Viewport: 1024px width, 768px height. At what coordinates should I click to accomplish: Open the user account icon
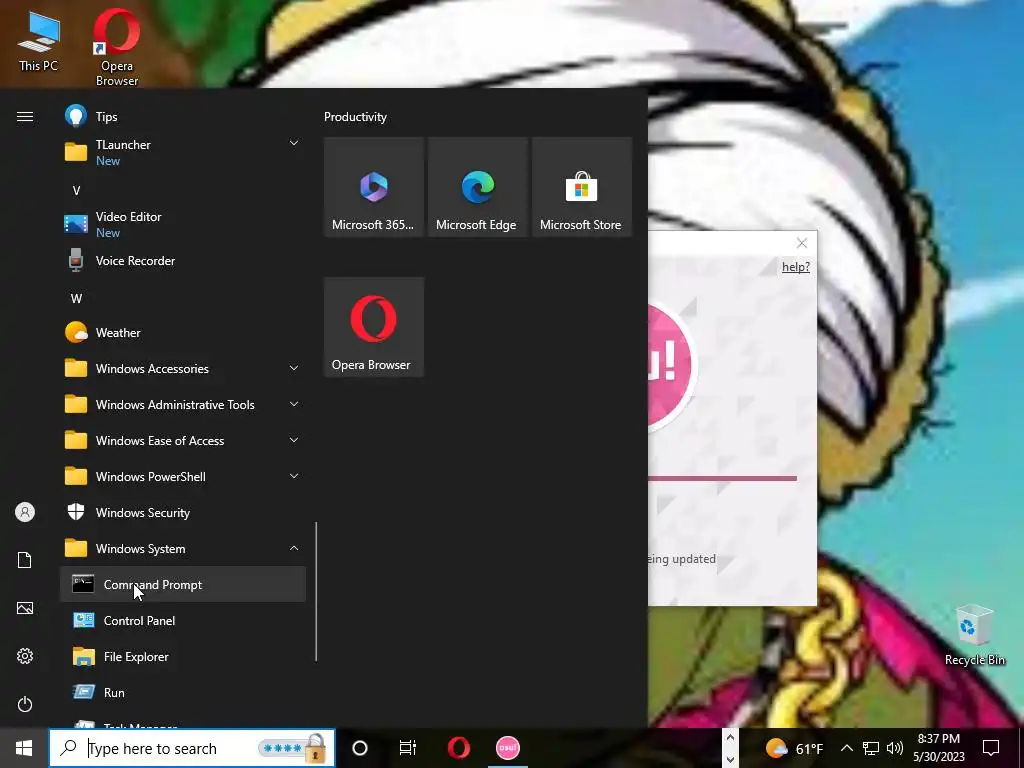coord(25,512)
